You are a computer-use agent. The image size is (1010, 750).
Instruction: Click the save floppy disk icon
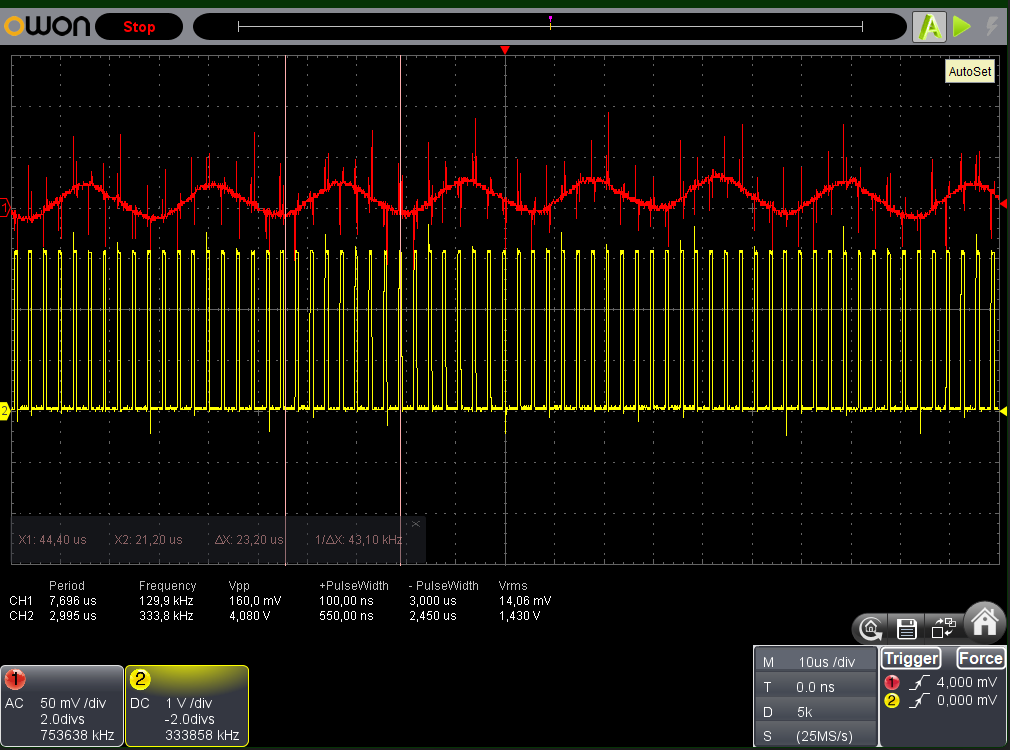906,628
